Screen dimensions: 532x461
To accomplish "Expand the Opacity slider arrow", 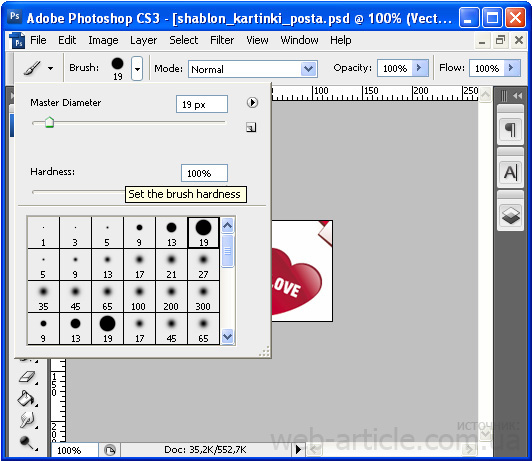I will pos(420,68).
